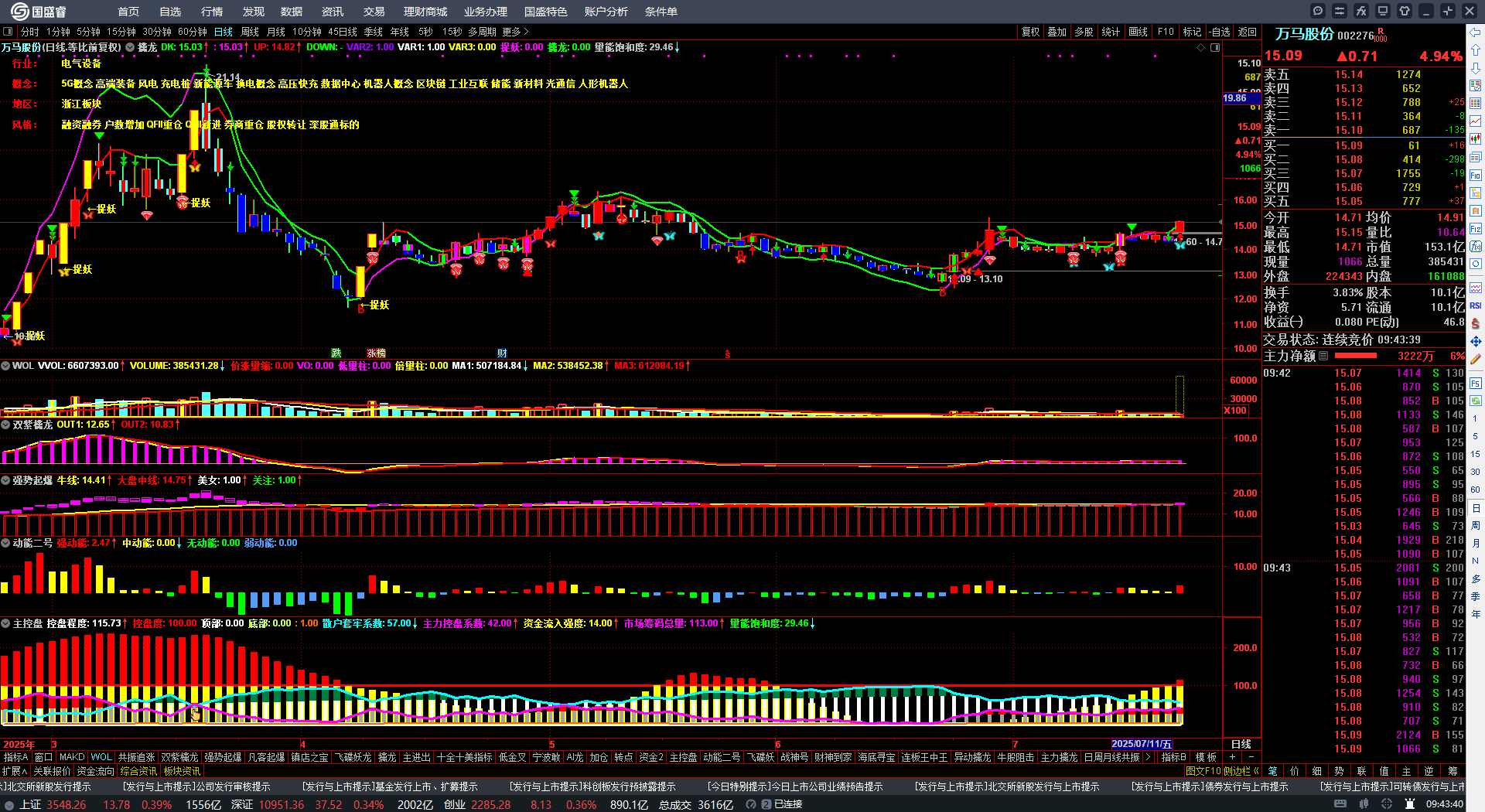The width and height of the screenshot is (1485, 812).
Task: Select the 60分钟 period tab
Action: (193, 32)
